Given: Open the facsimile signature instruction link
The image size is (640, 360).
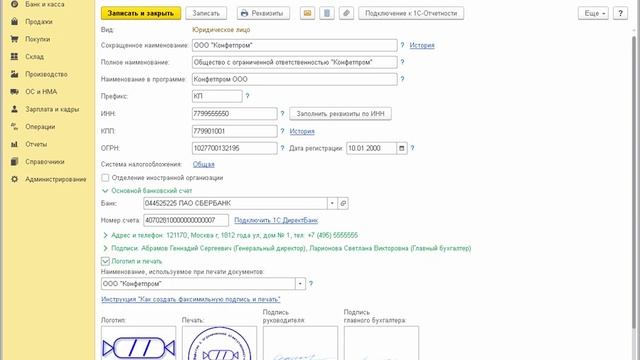Looking at the screenshot, I should click(191, 299).
